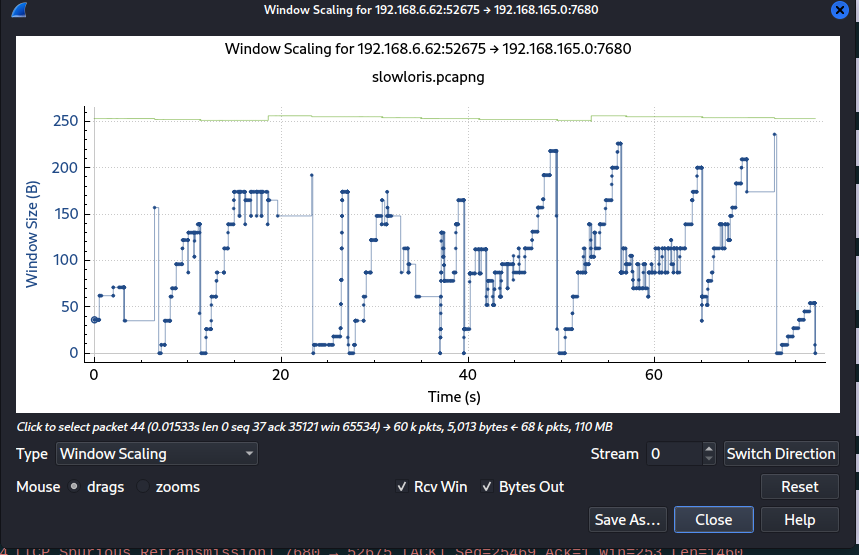
Task: Open the Type dropdown showing Window Scaling
Action: tap(157, 454)
